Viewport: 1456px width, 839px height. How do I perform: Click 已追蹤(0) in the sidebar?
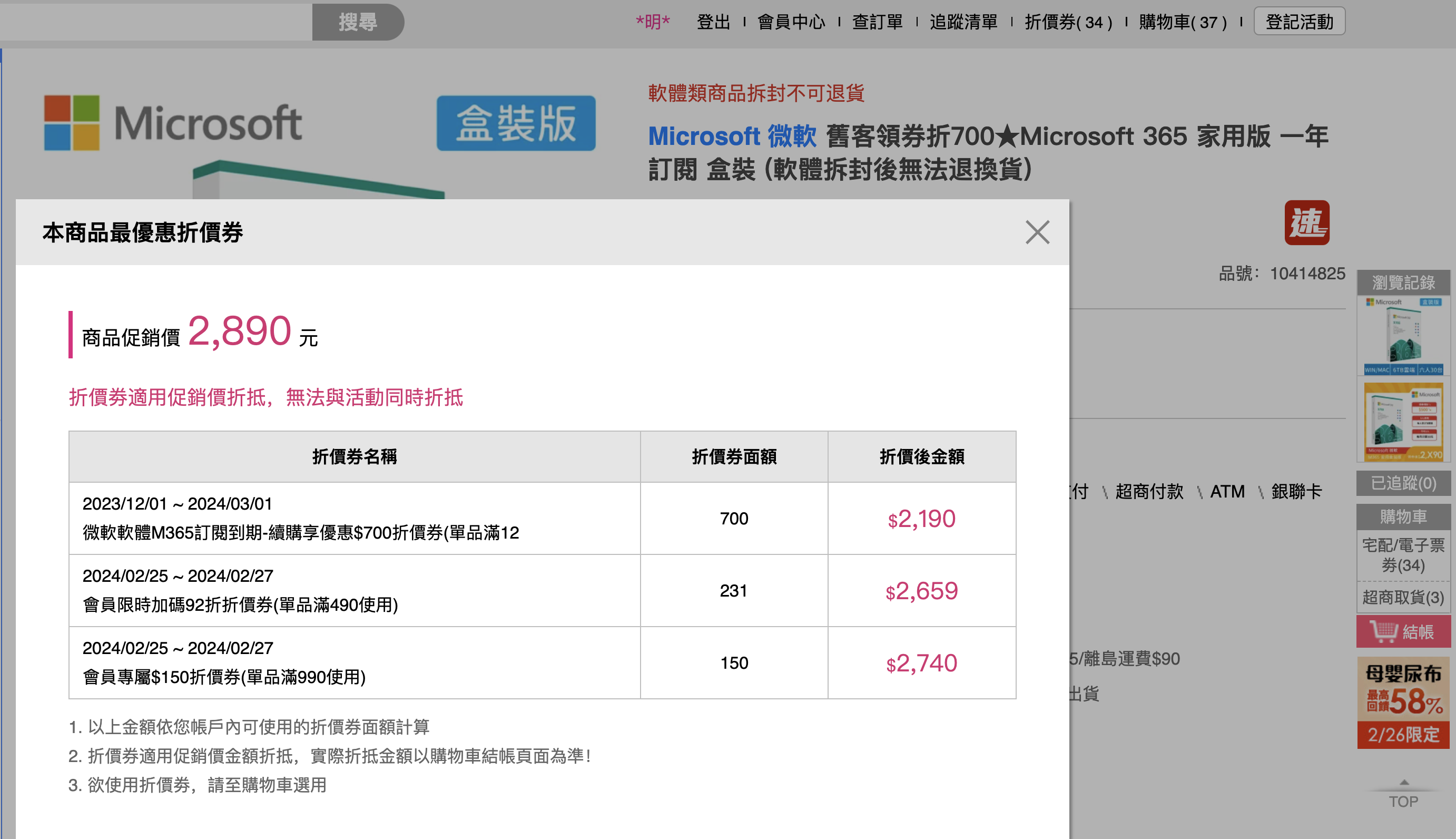1403,483
